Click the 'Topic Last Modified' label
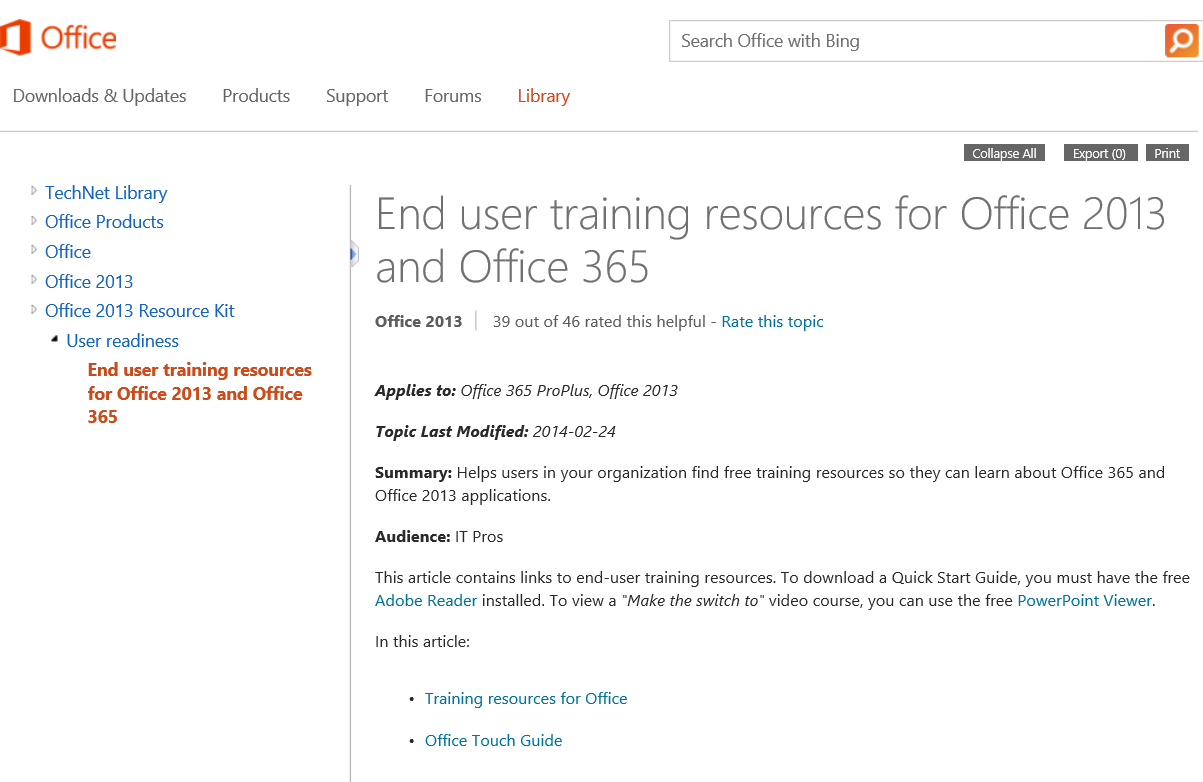This screenshot has width=1203, height=782. pos(451,432)
